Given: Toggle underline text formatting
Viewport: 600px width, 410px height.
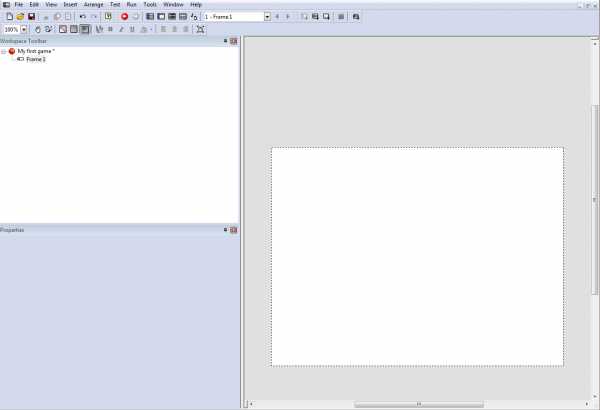Looking at the screenshot, I should 132,29.
